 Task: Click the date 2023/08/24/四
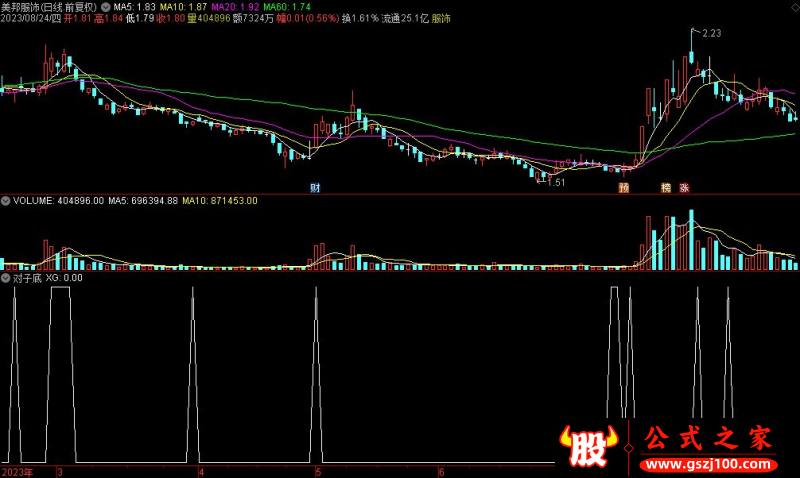click(x=31, y=18)
